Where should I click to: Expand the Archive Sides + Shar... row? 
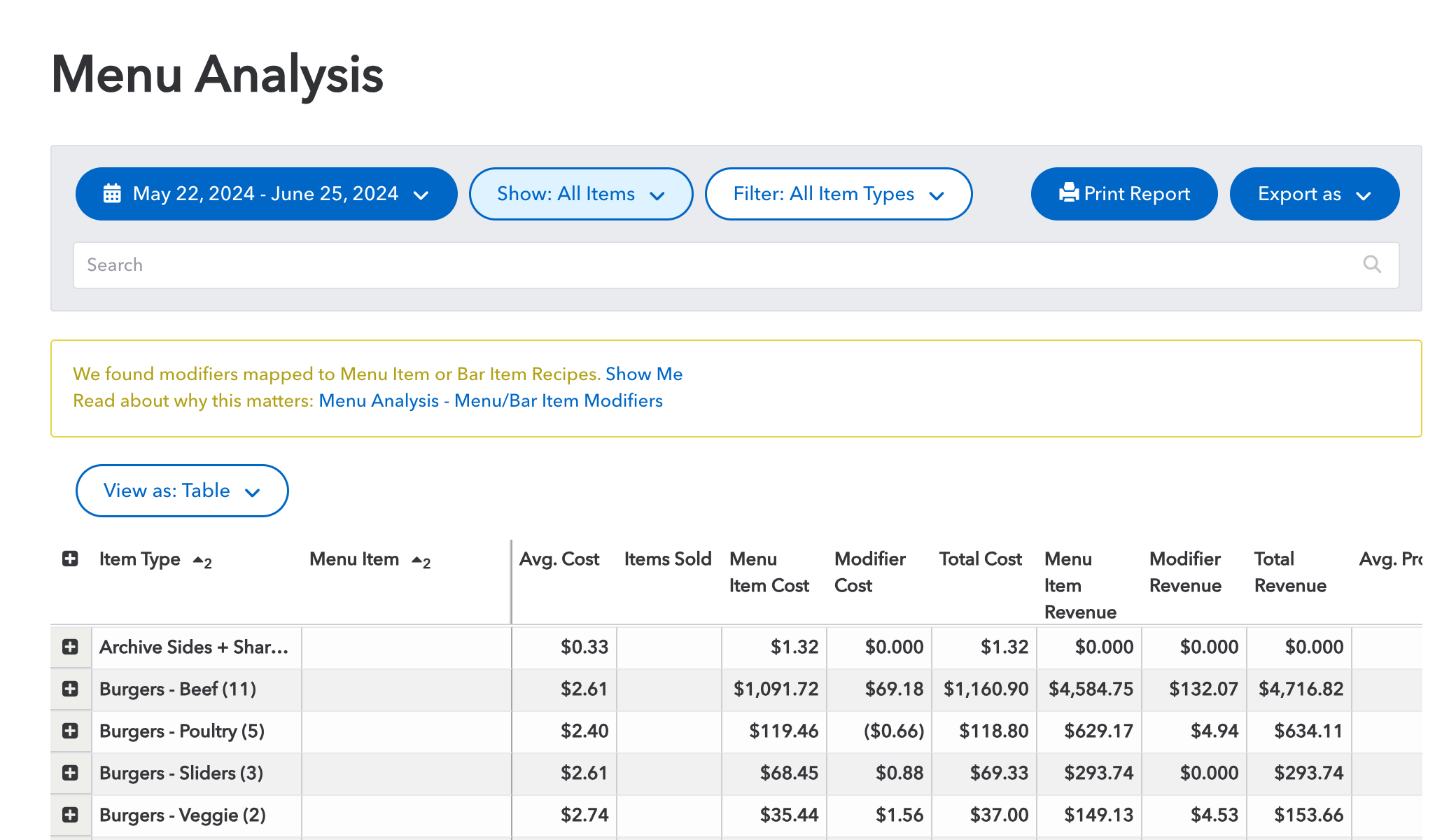70,647
